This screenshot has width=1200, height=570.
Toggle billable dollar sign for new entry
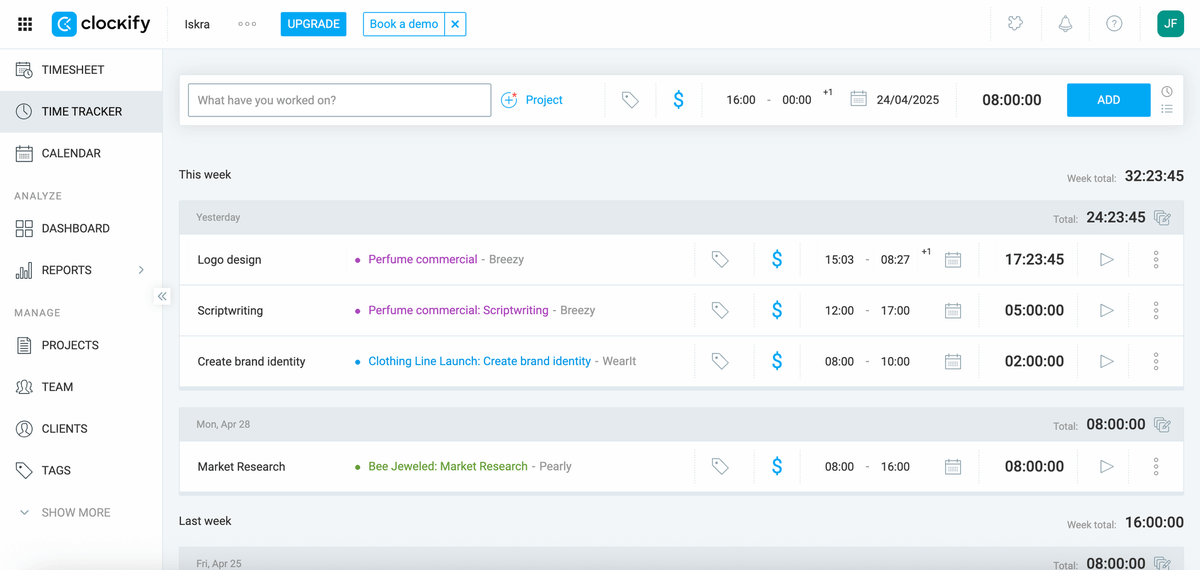(x=679, y=100)
